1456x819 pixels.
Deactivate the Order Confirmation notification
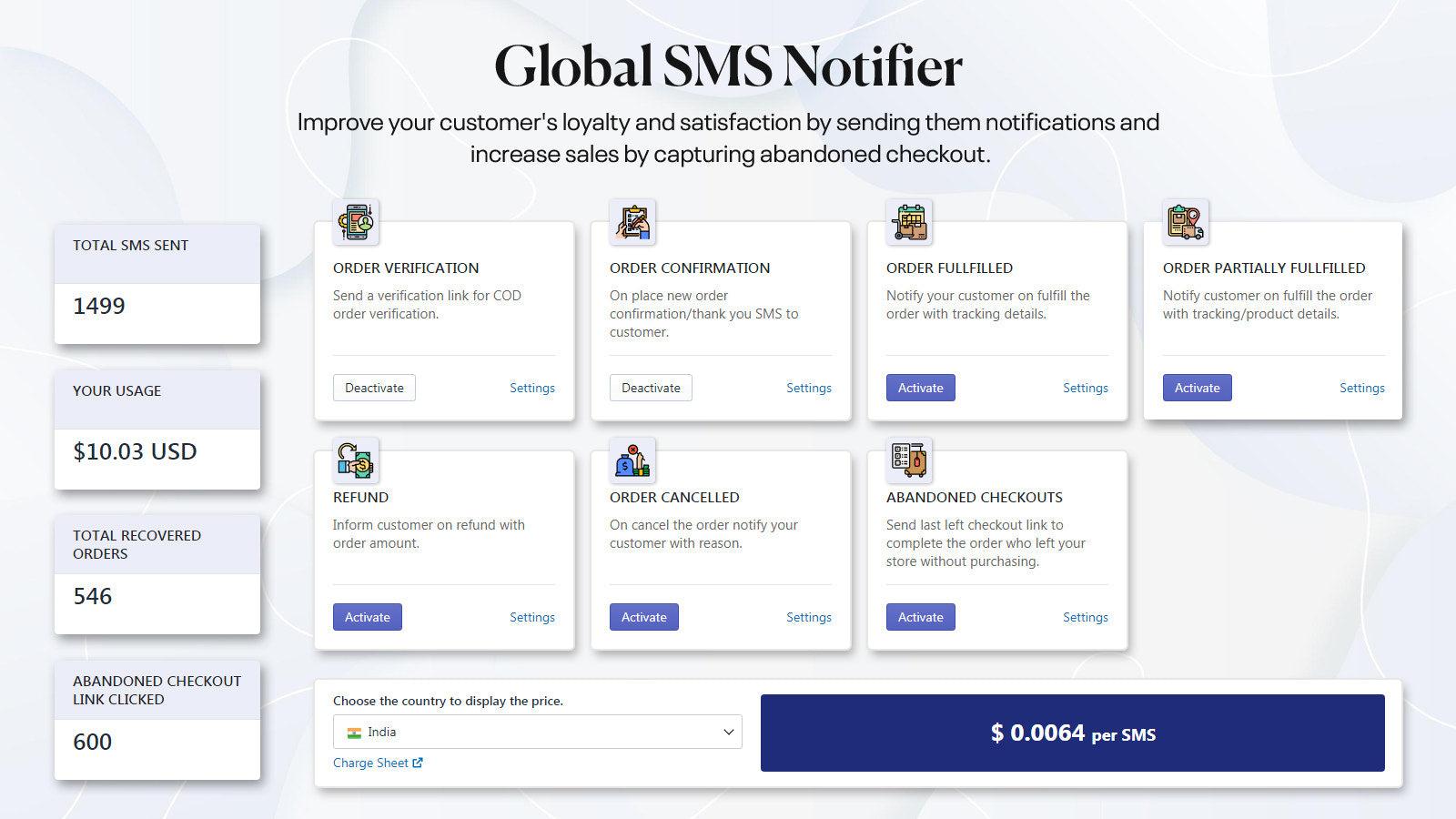click(651, 387)
